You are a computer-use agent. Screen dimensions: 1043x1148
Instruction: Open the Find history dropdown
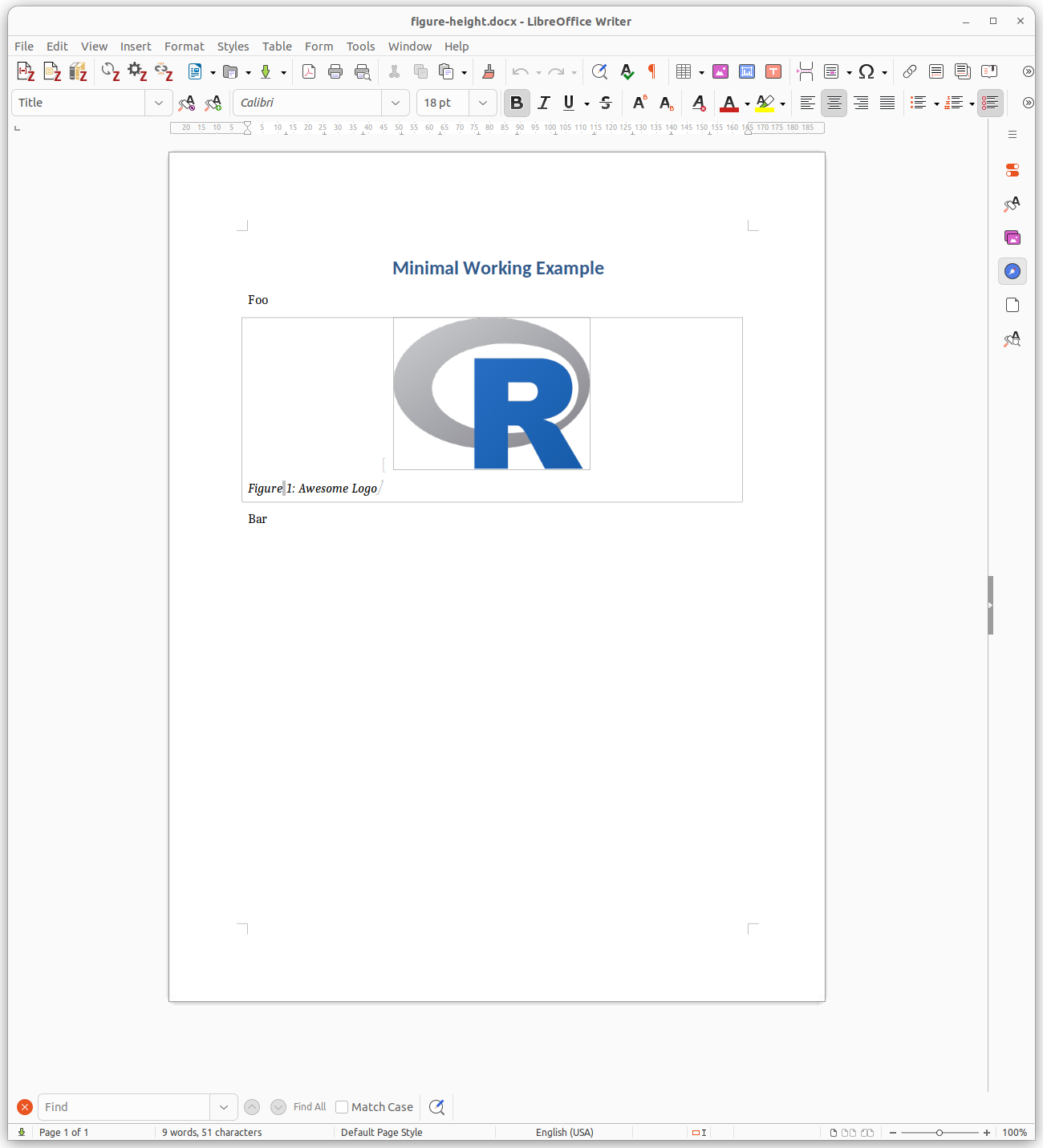click(x=224, y=1107)
